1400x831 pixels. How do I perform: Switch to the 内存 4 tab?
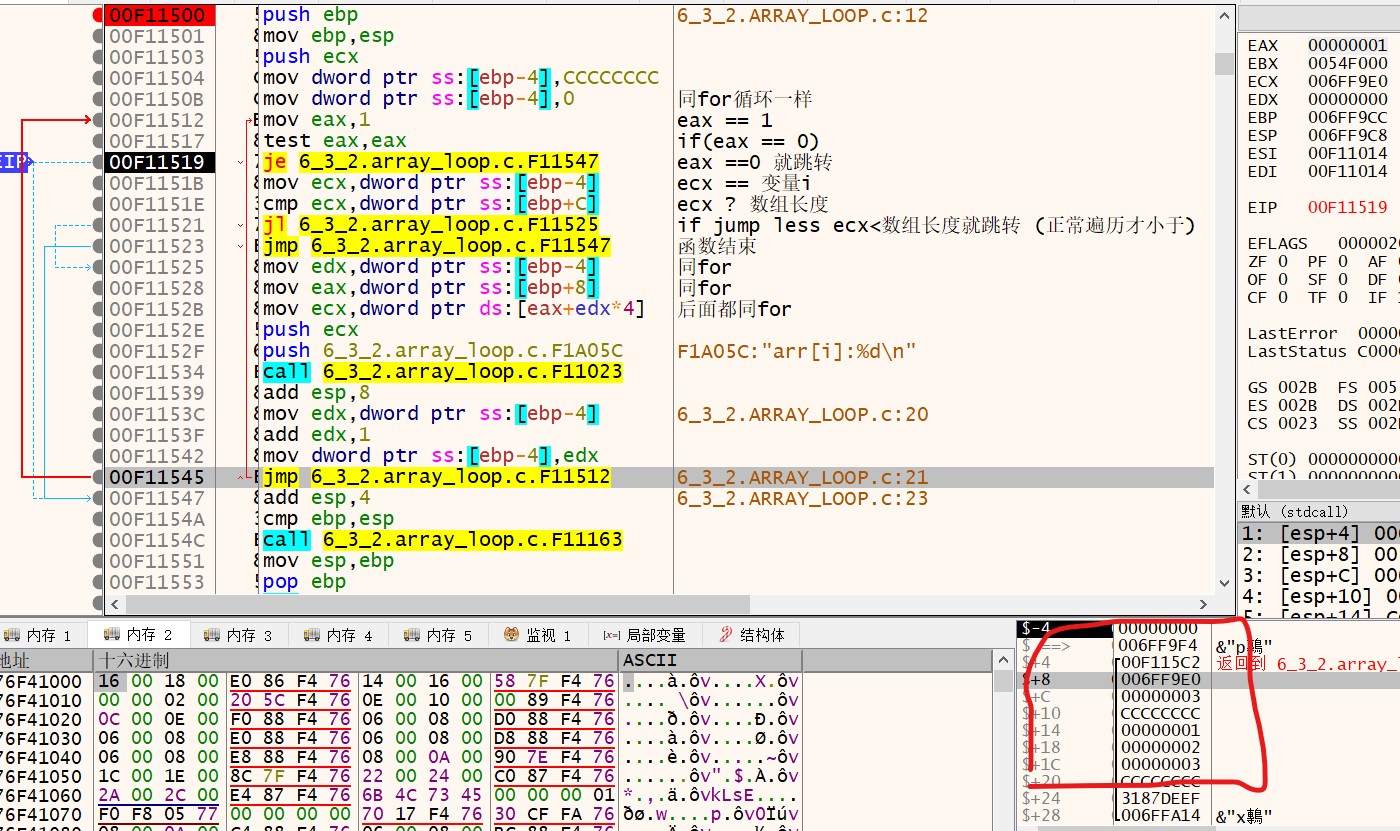339,635
